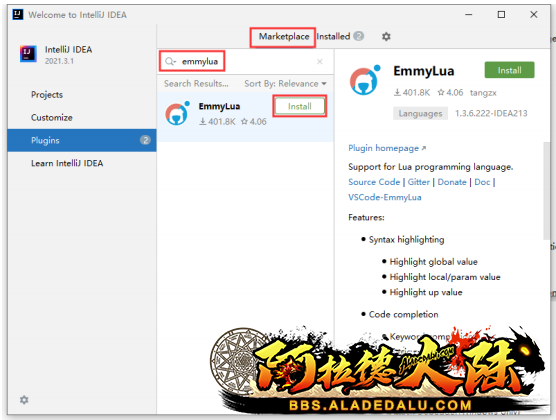556x420 pixels.
Task: Click 'Highlight up value' text
Action: (x=426, y=292)
